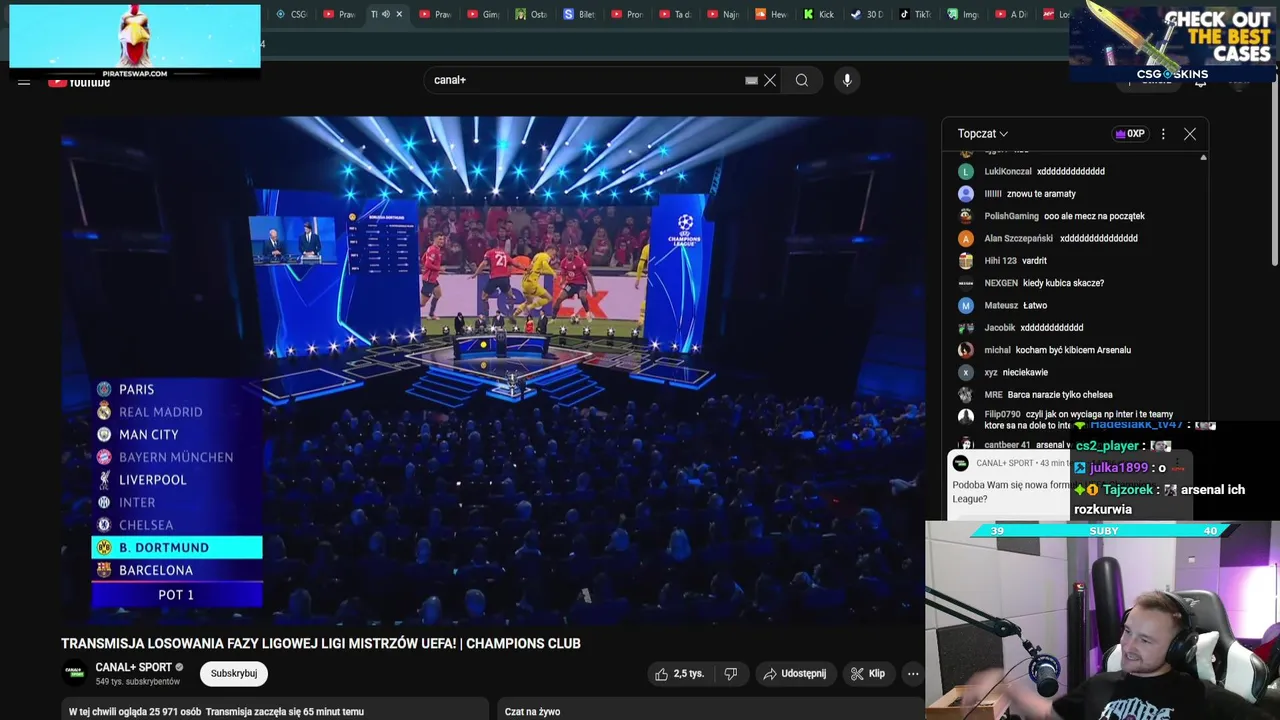Select CHELSEA in Pot 1 list

[177, 525]
